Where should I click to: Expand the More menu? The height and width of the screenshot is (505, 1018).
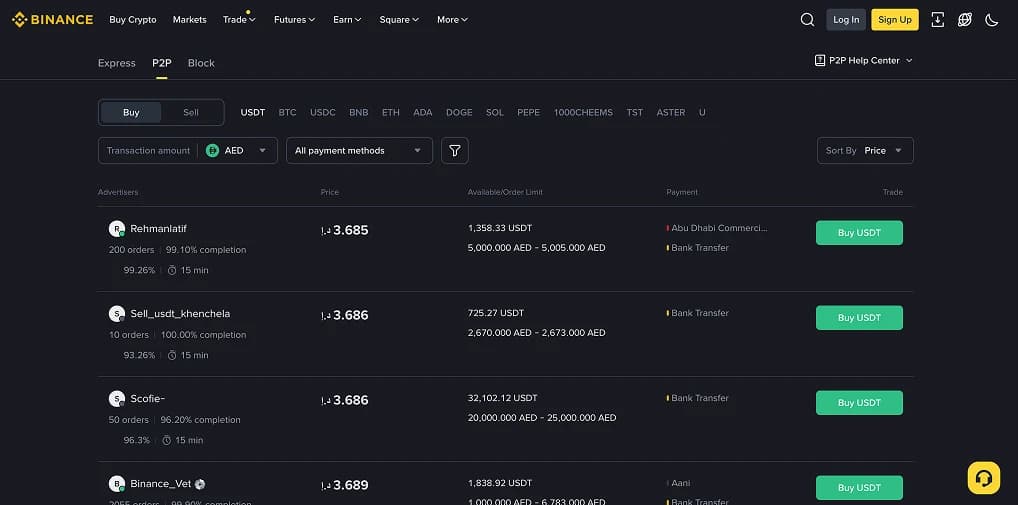click(453, 19)
